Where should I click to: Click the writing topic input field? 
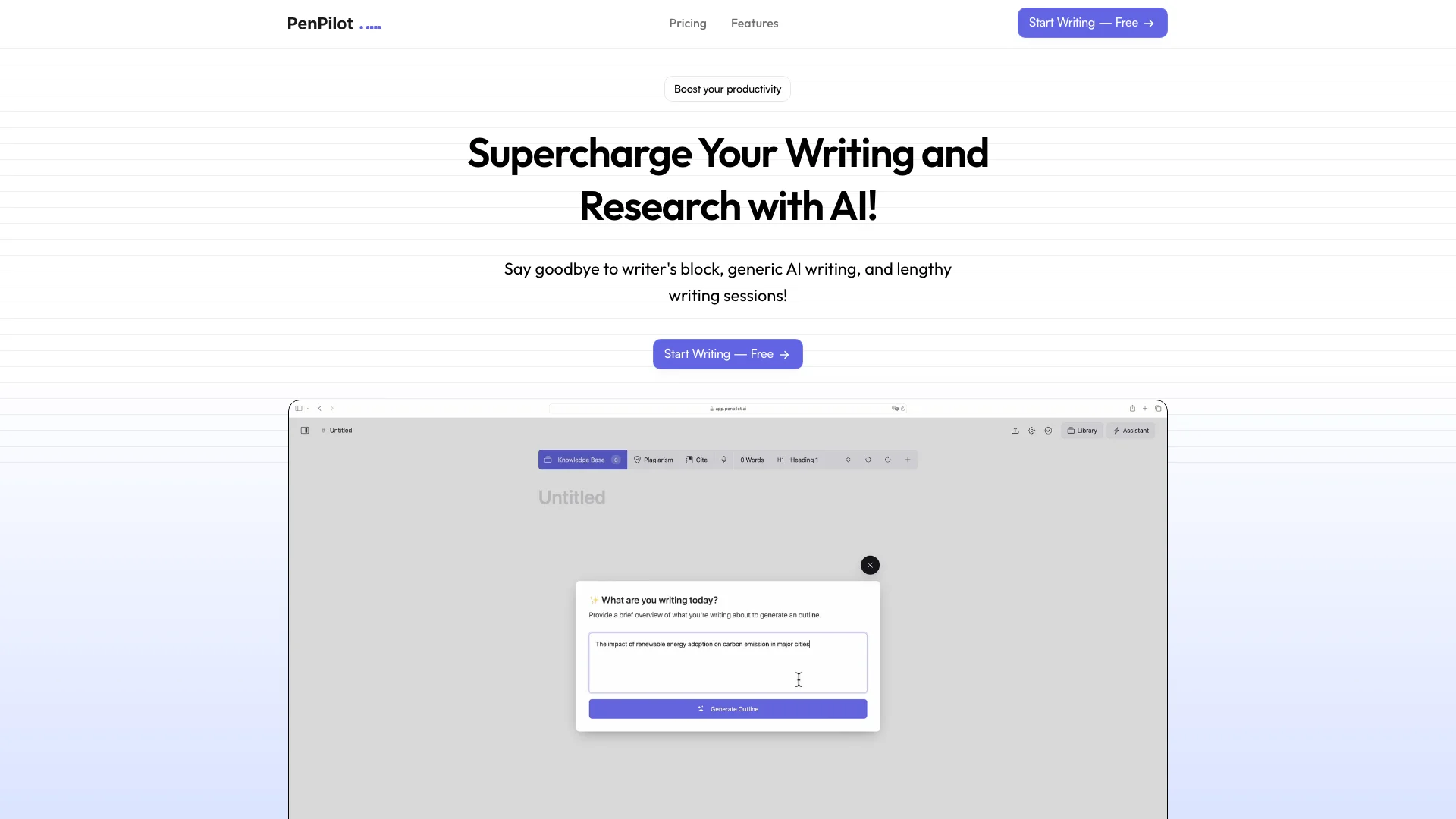coord(728,662)
